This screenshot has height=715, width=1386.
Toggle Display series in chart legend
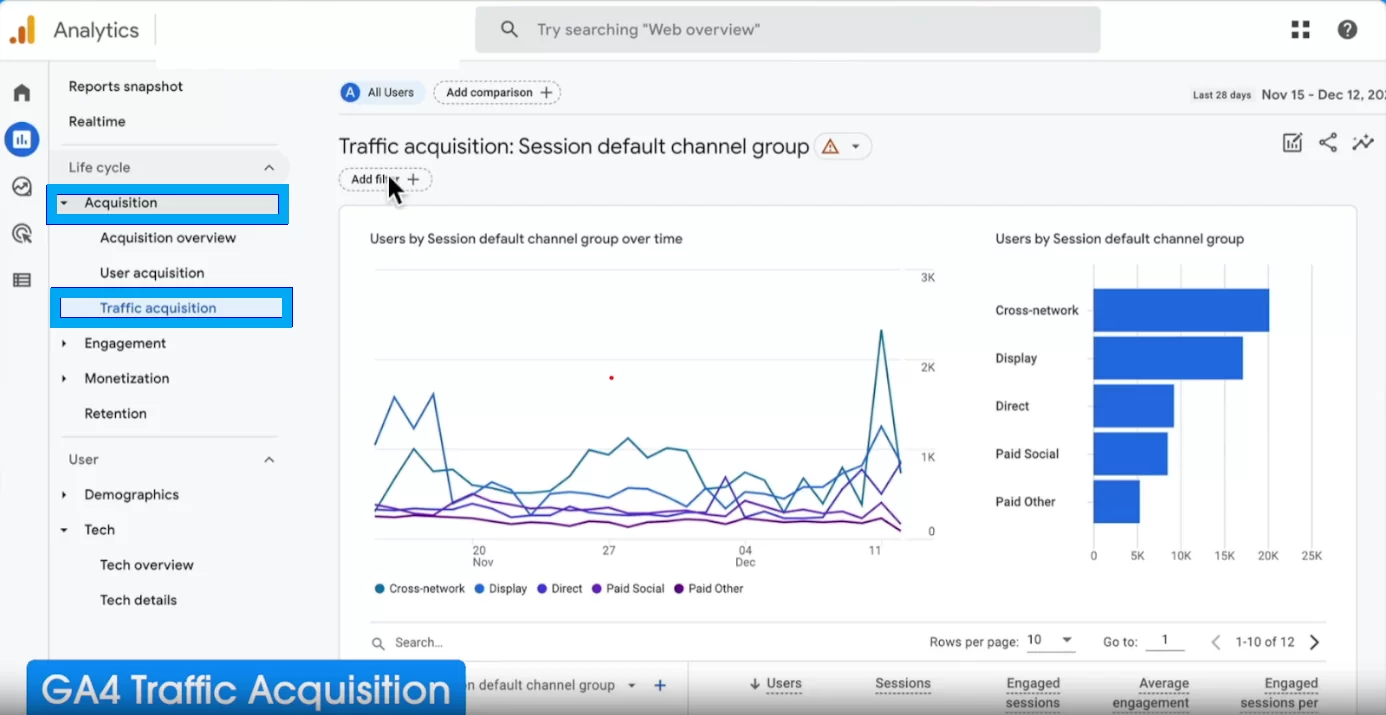point(501,589)
